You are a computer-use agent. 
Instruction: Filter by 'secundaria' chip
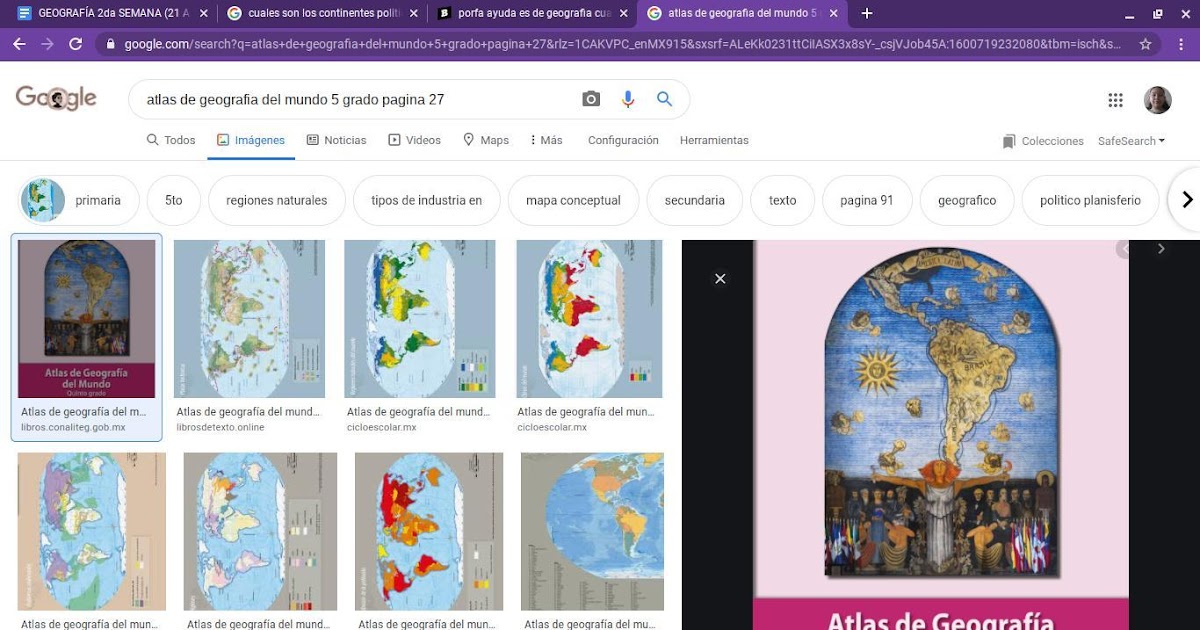695,200
